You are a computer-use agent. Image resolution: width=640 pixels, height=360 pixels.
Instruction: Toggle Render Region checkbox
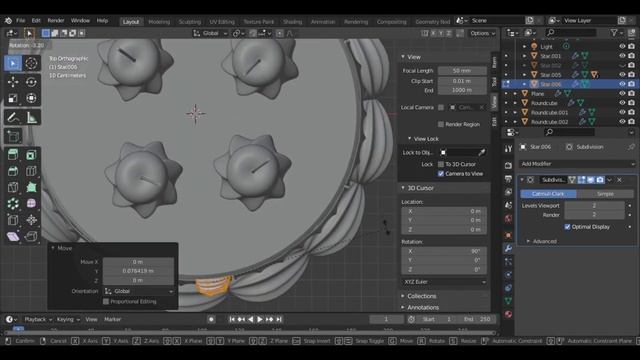pyautogui.click(x=441, y=124)
